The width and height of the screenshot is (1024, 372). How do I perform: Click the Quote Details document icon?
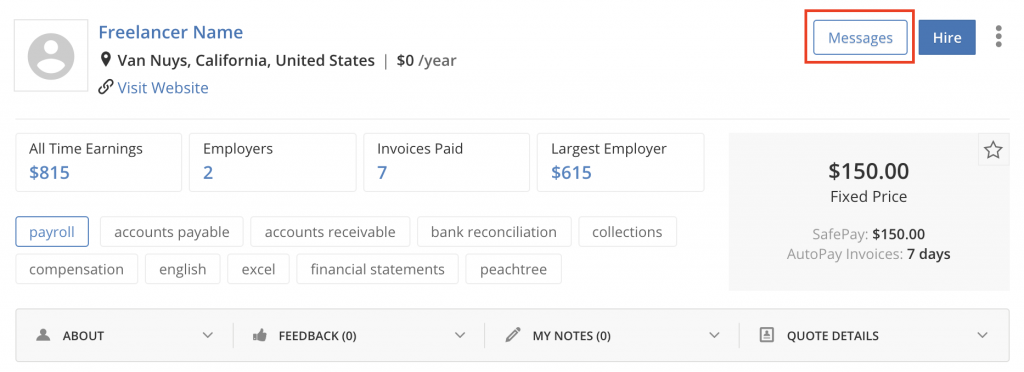767,335
